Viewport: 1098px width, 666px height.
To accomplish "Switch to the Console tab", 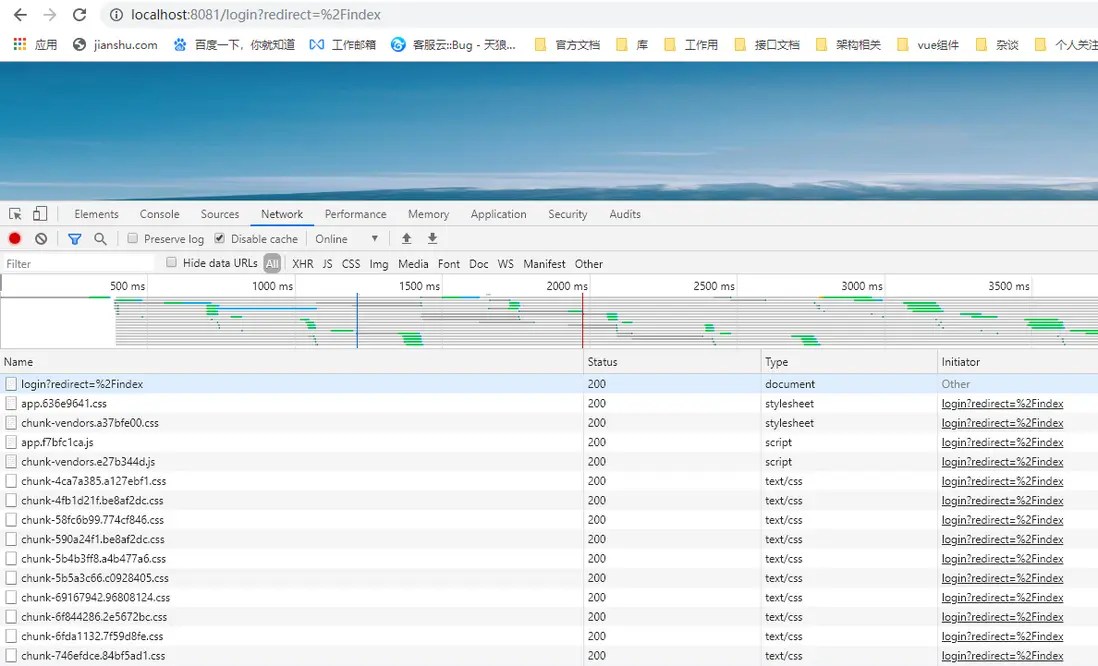I will tap(158, 213).
